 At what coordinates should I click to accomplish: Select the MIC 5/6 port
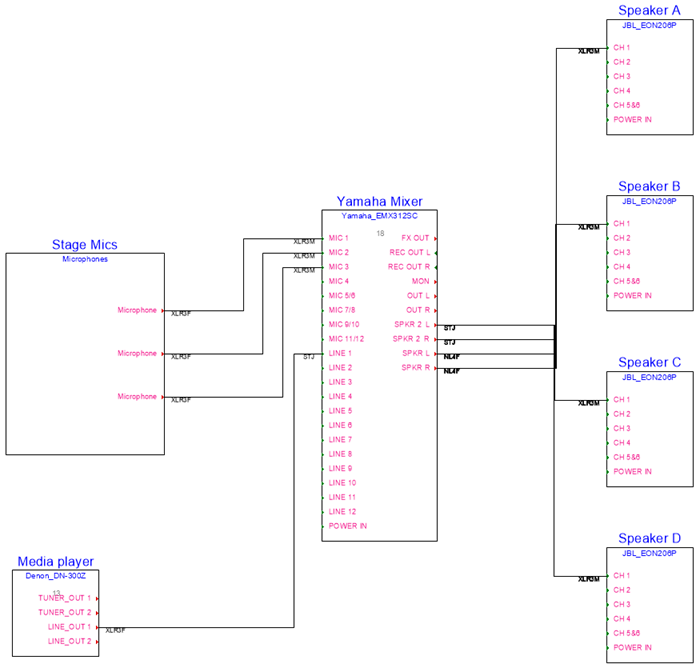pos(342,296)
